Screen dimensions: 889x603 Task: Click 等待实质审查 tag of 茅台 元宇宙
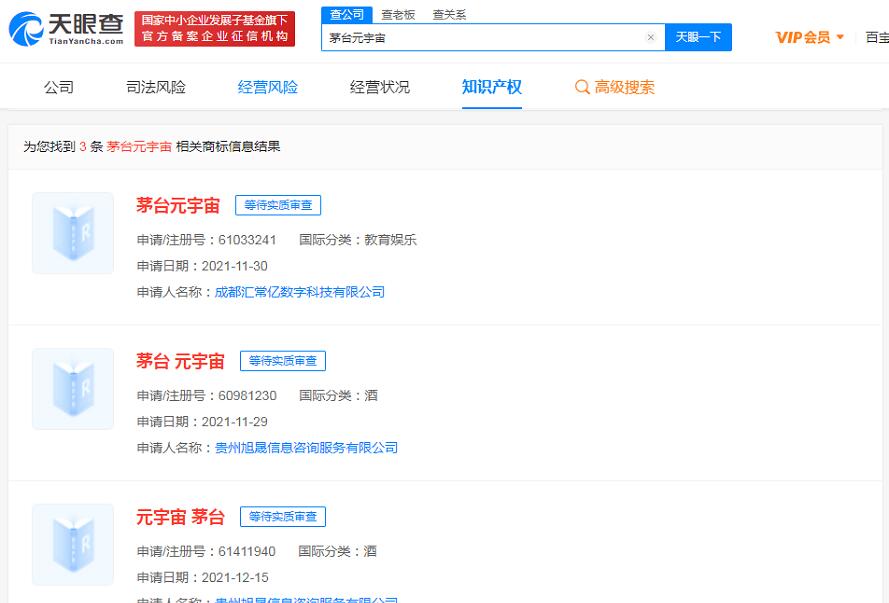[283, 361]
